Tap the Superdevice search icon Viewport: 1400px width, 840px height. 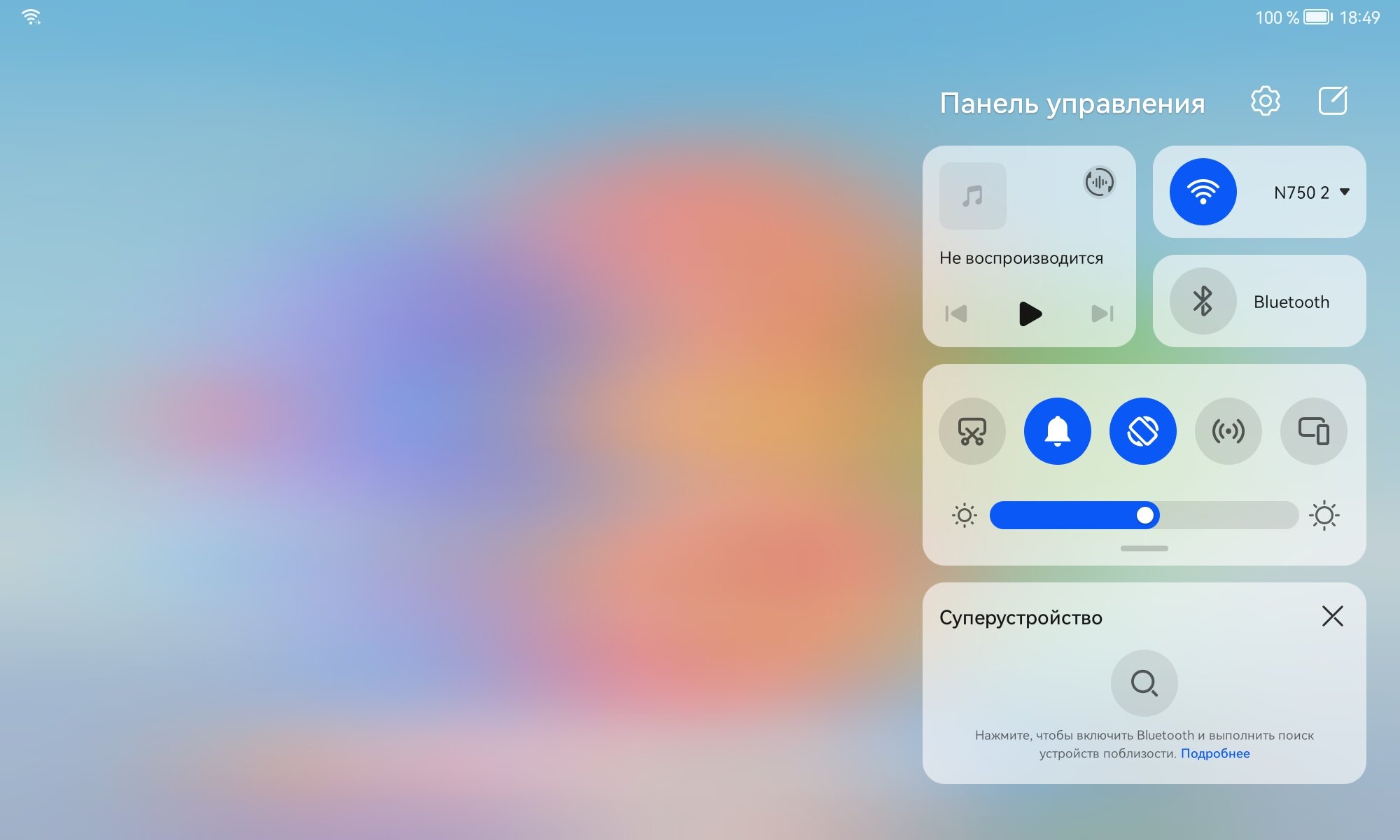(1145, 683)
